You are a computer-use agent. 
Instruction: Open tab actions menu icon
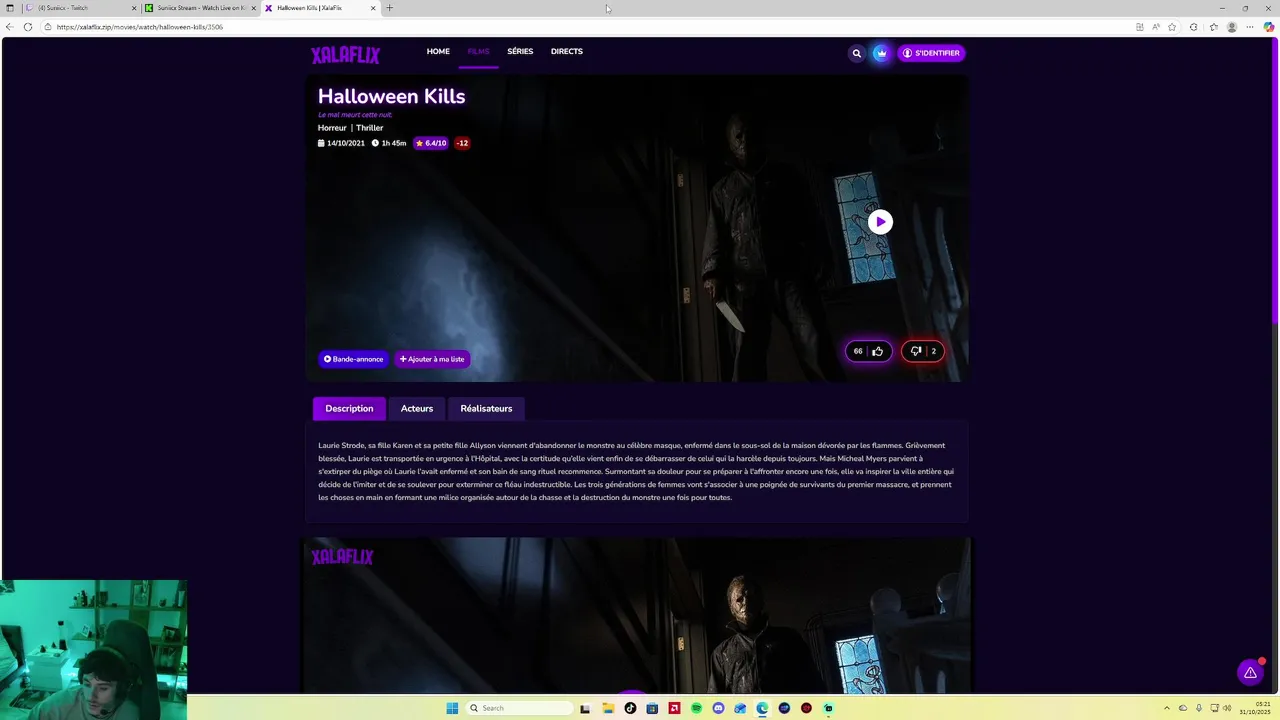tap(9, 8)
